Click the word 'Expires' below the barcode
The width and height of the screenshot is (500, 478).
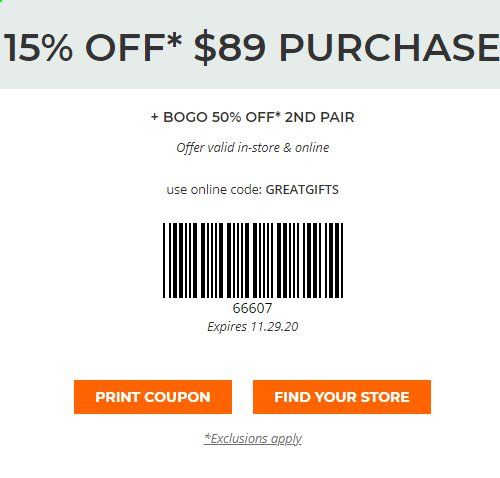point(227,327)
